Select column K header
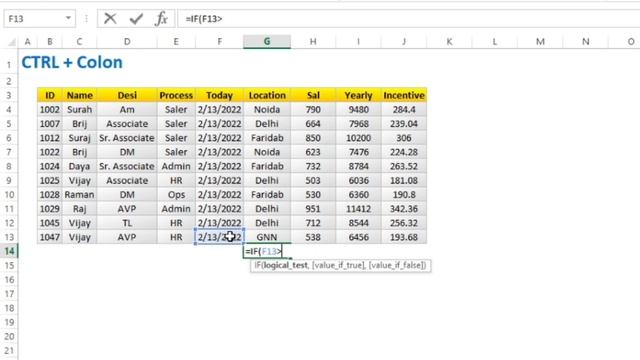This screenshot has height=360, width=640. point(449,42)
